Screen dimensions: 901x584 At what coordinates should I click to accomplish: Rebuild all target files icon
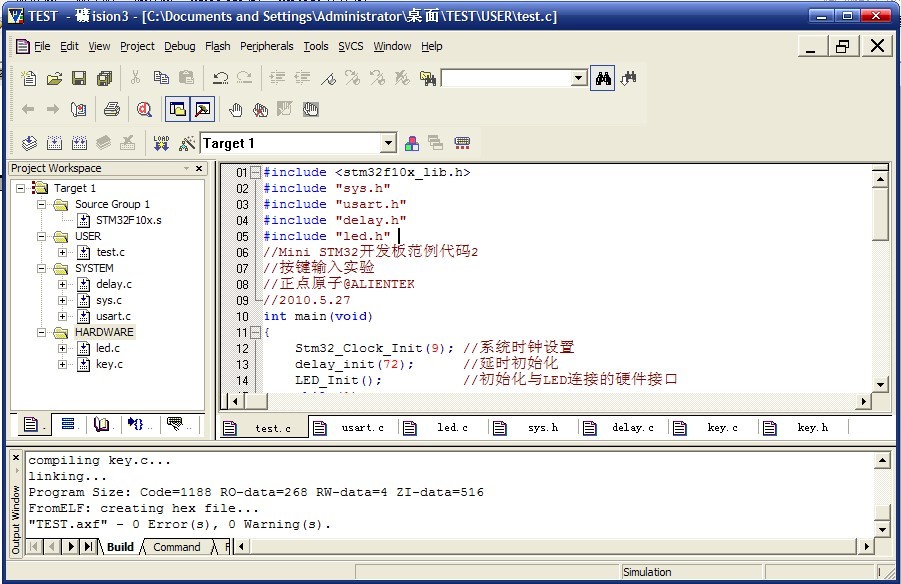tap(79, 143)
